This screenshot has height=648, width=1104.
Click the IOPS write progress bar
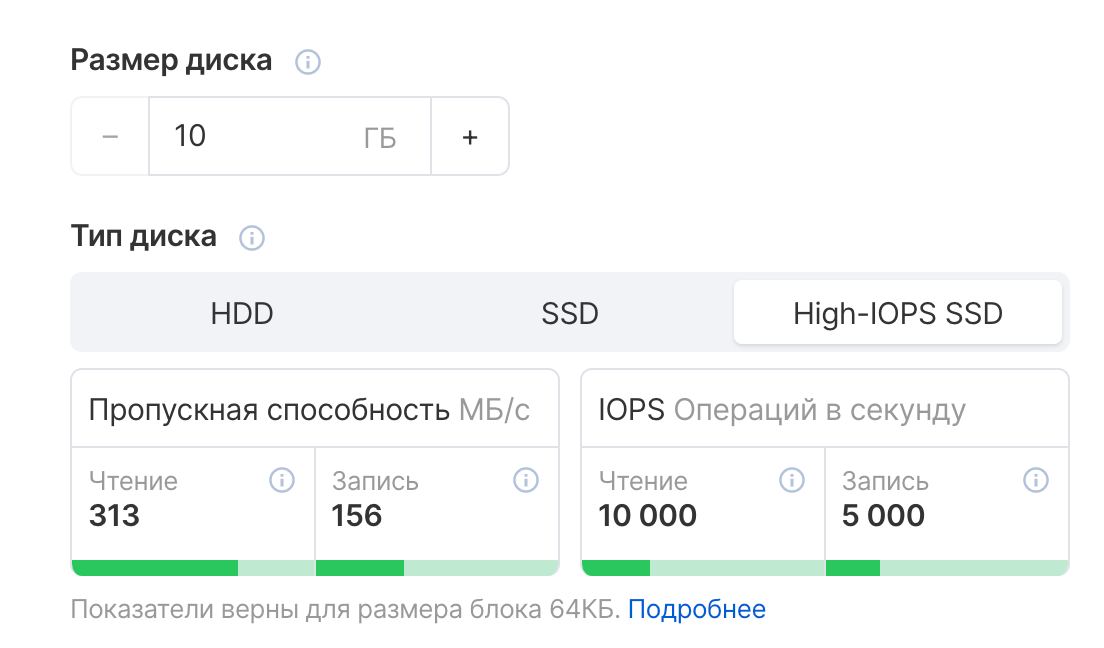pos(947,568)
